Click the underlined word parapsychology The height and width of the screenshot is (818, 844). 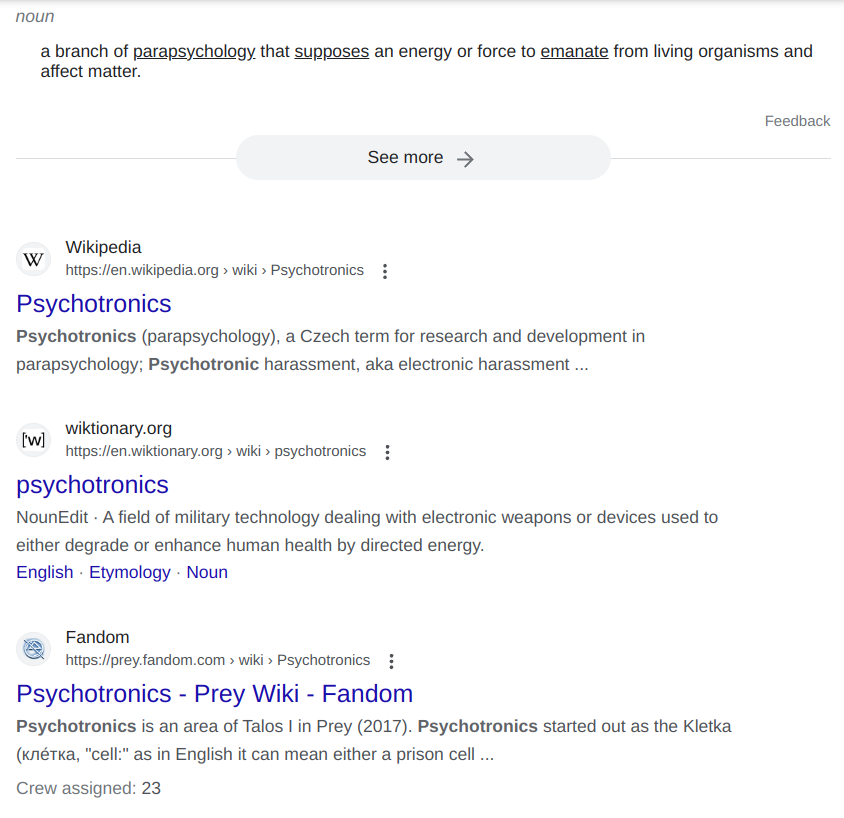click(x=194, y=52)
